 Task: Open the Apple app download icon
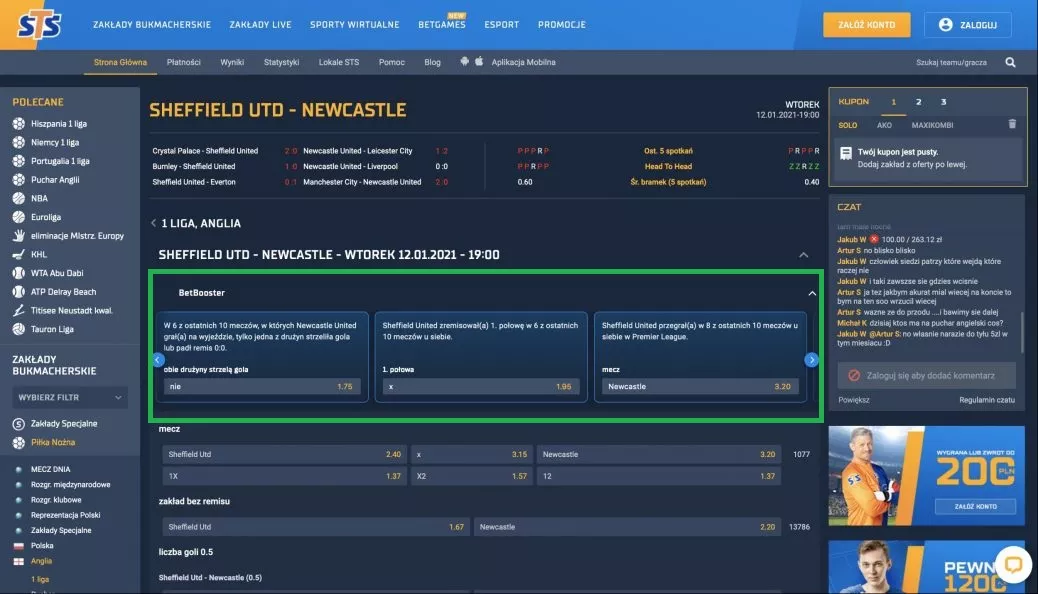click(x=479, y=62)
